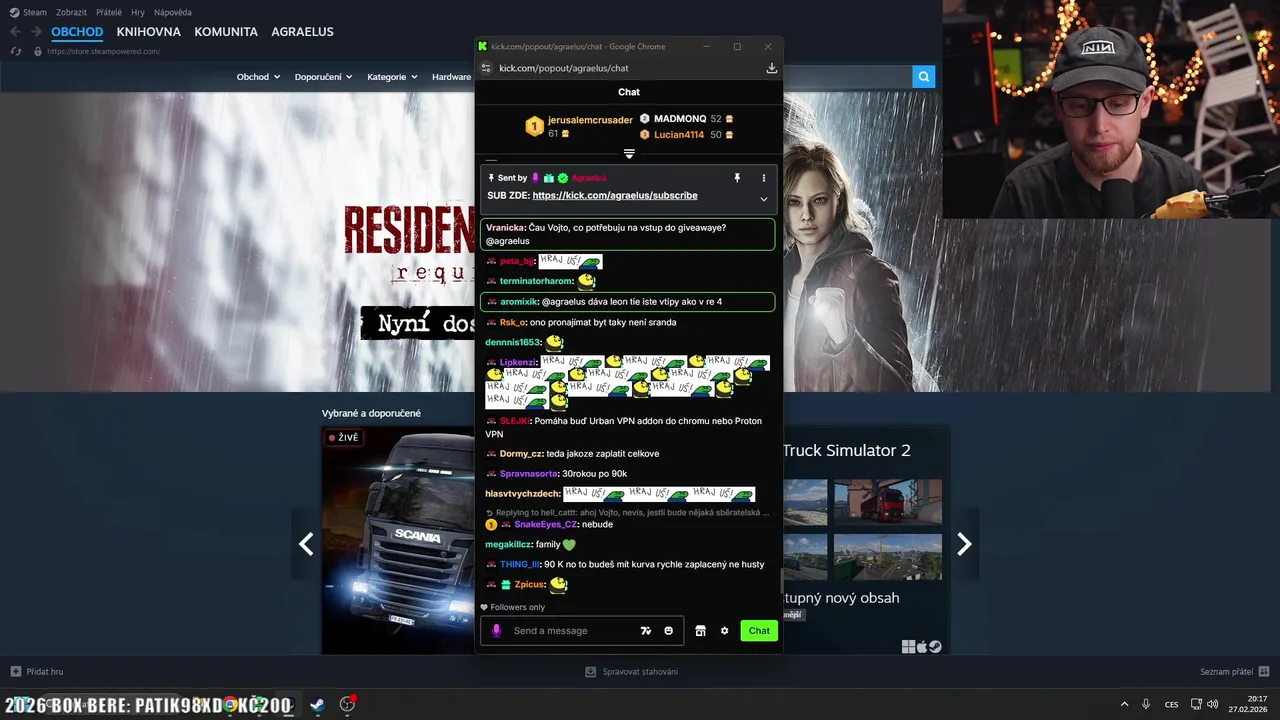The width and height of the screenshot is (1280, 720).
Task: Click username jerusalemcrusader in leaderboard
Action: pos(590,120)
